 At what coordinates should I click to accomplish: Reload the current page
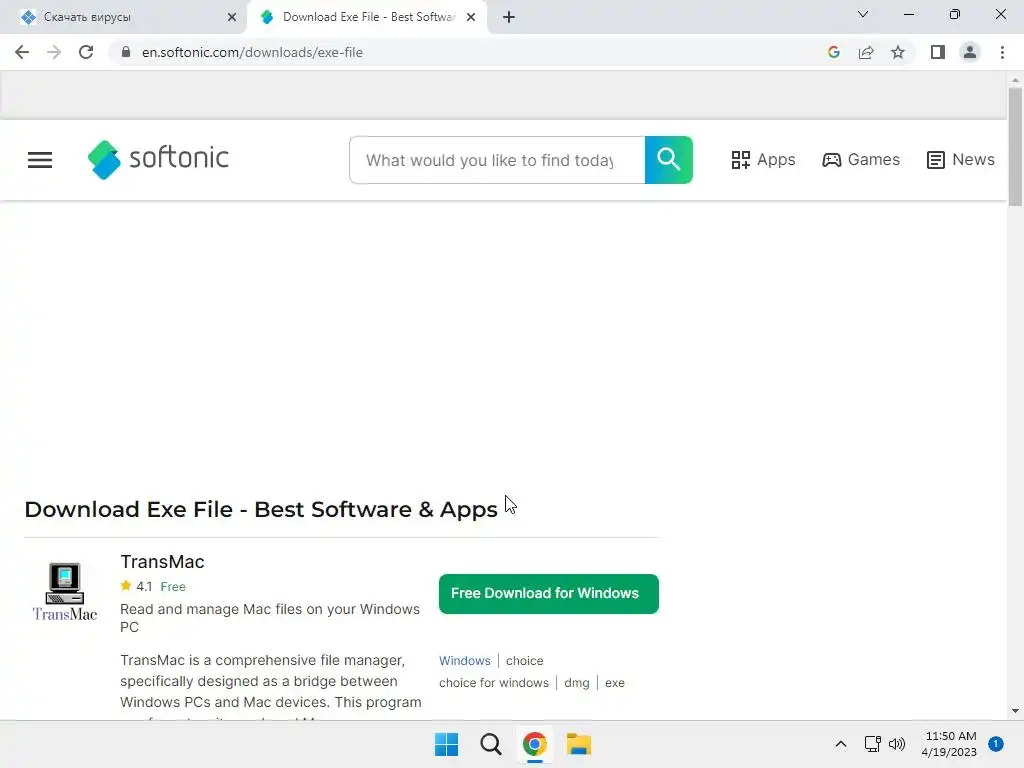pyautogui.click(x=86, y=52)
